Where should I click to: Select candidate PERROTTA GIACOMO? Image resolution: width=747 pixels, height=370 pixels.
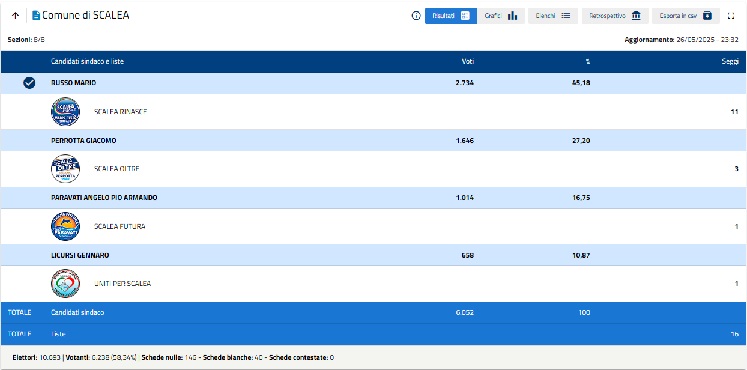point(83,141)
